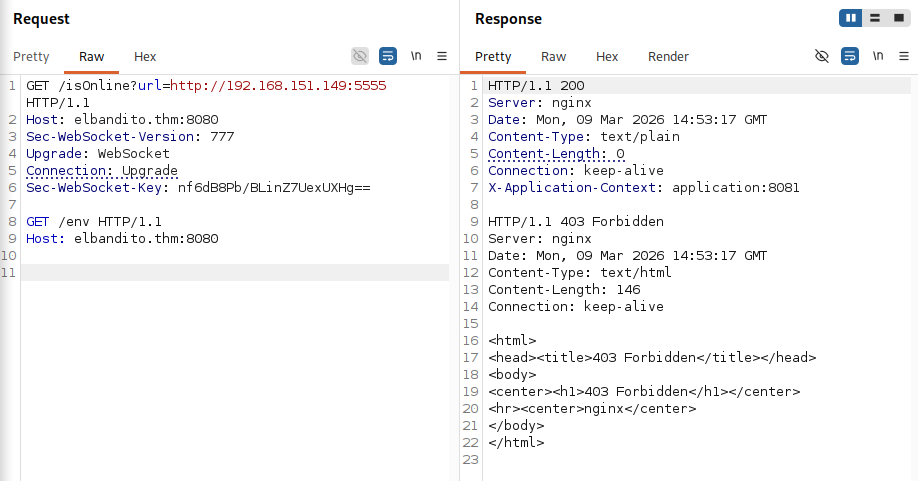Place cursor in empty request line 11
The width and height of the screenshot is (918, 481).
coord(235,272)
